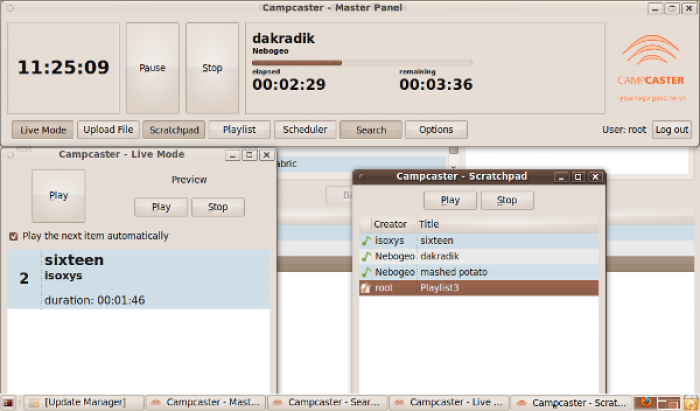The height and width of the screenshot is (411, 700).
Task: Click the large Play button in Live Mode
Action: pos(58,196)
